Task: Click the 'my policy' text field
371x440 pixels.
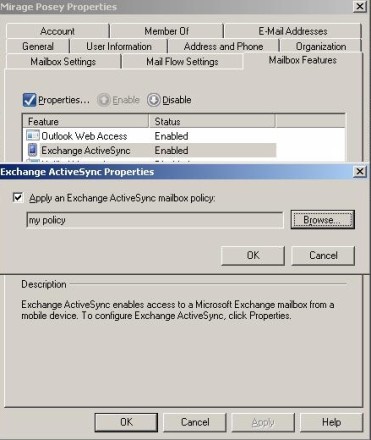Action: pos(155,220)
